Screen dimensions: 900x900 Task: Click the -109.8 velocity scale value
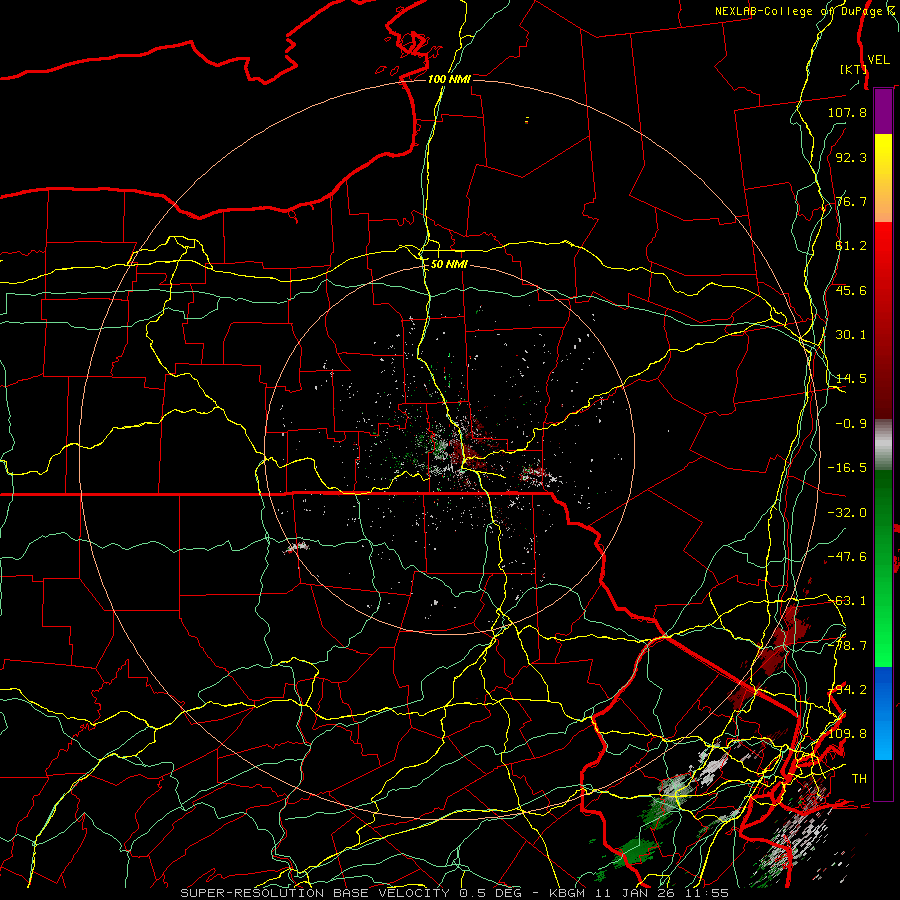847,734
